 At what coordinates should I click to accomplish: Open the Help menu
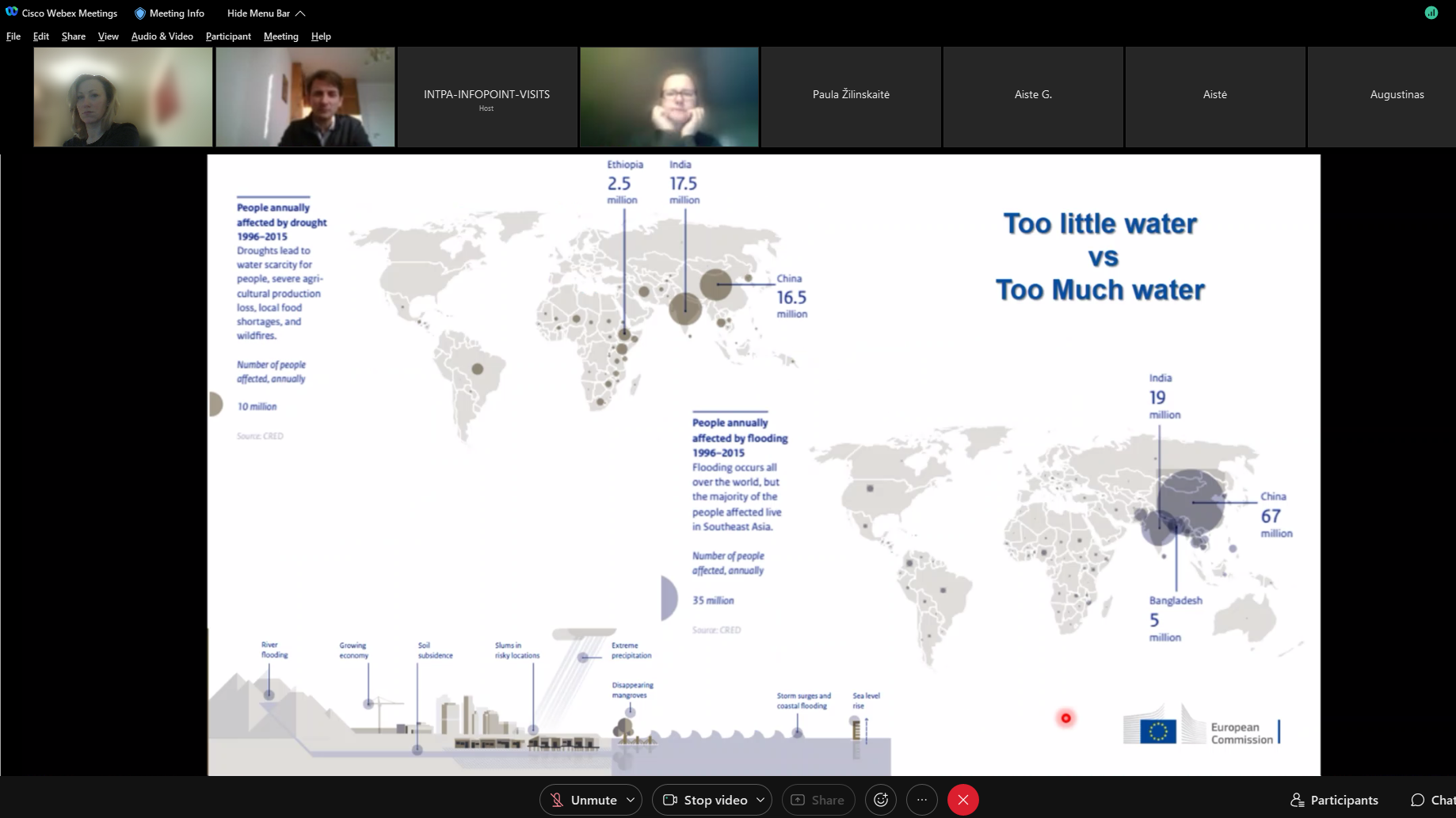pyautogui.click(x=321, y=36)
